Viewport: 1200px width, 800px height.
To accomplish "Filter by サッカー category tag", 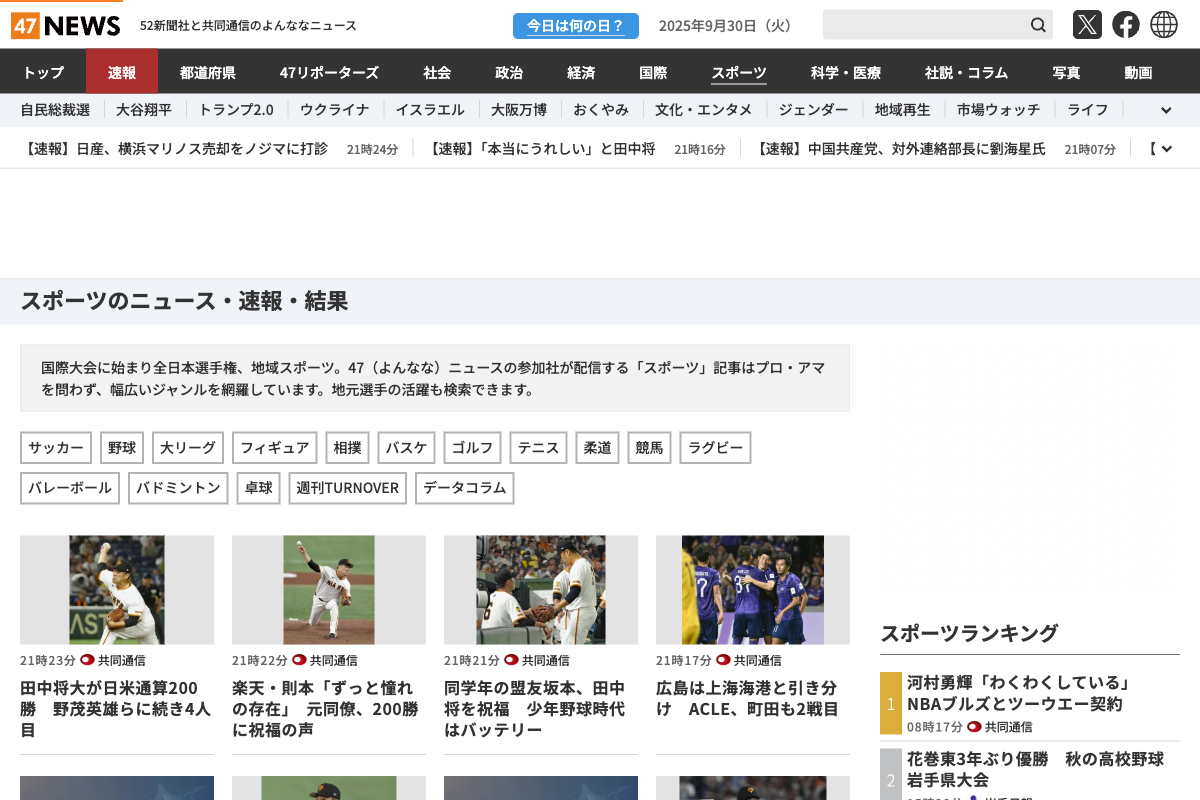I will coord(56,448).
